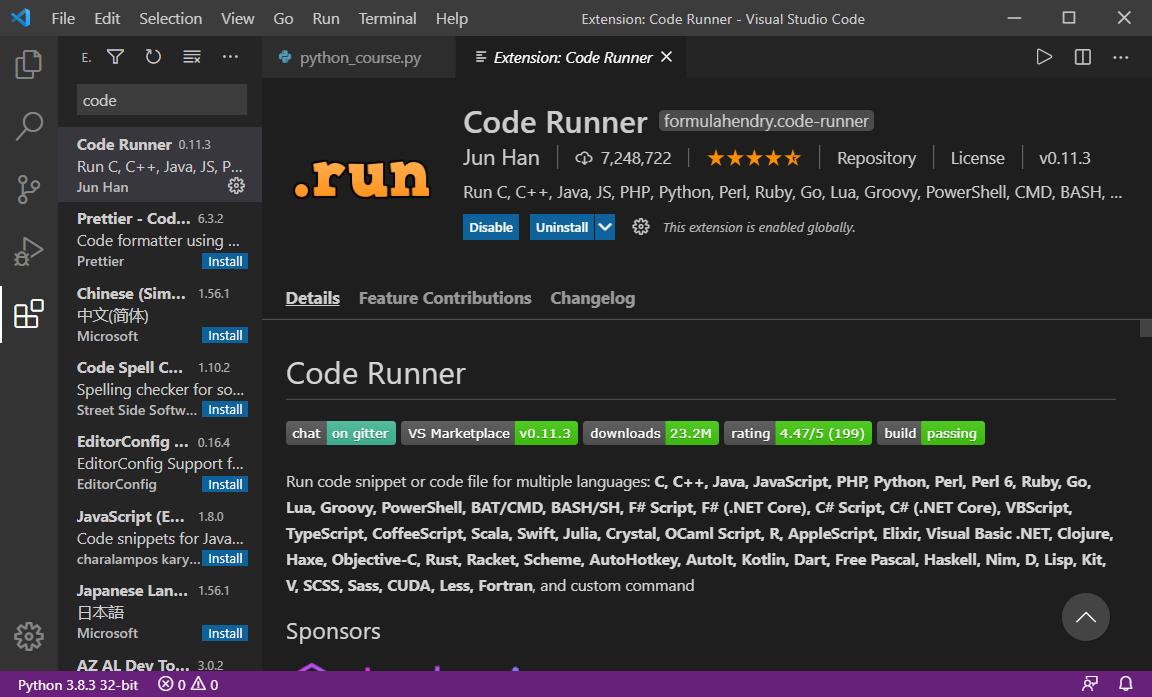Open the License link
Viewport: 1152px width, 697px height.
977,158
